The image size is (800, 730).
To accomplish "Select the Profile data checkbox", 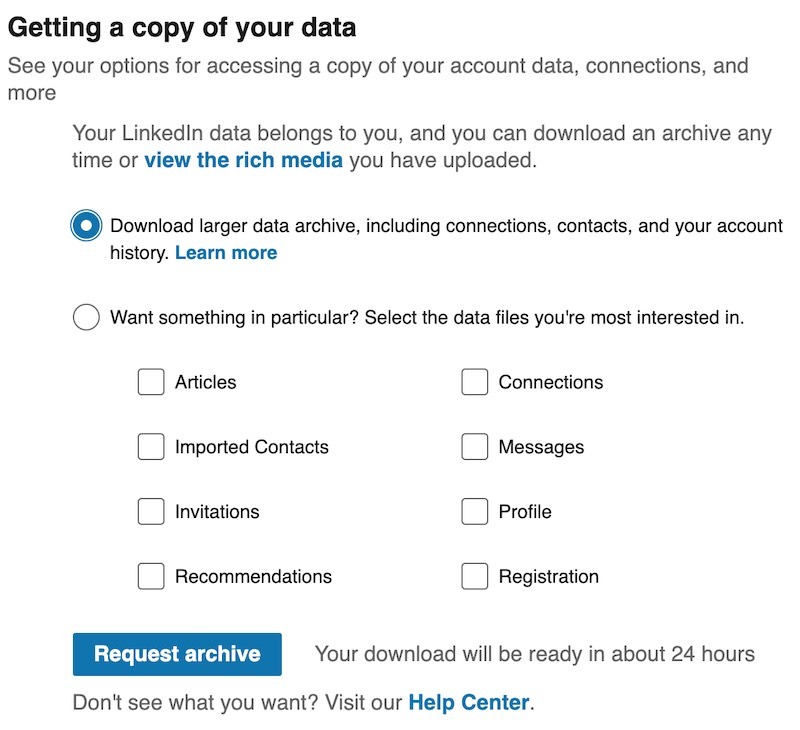I will tap(473, 512).
